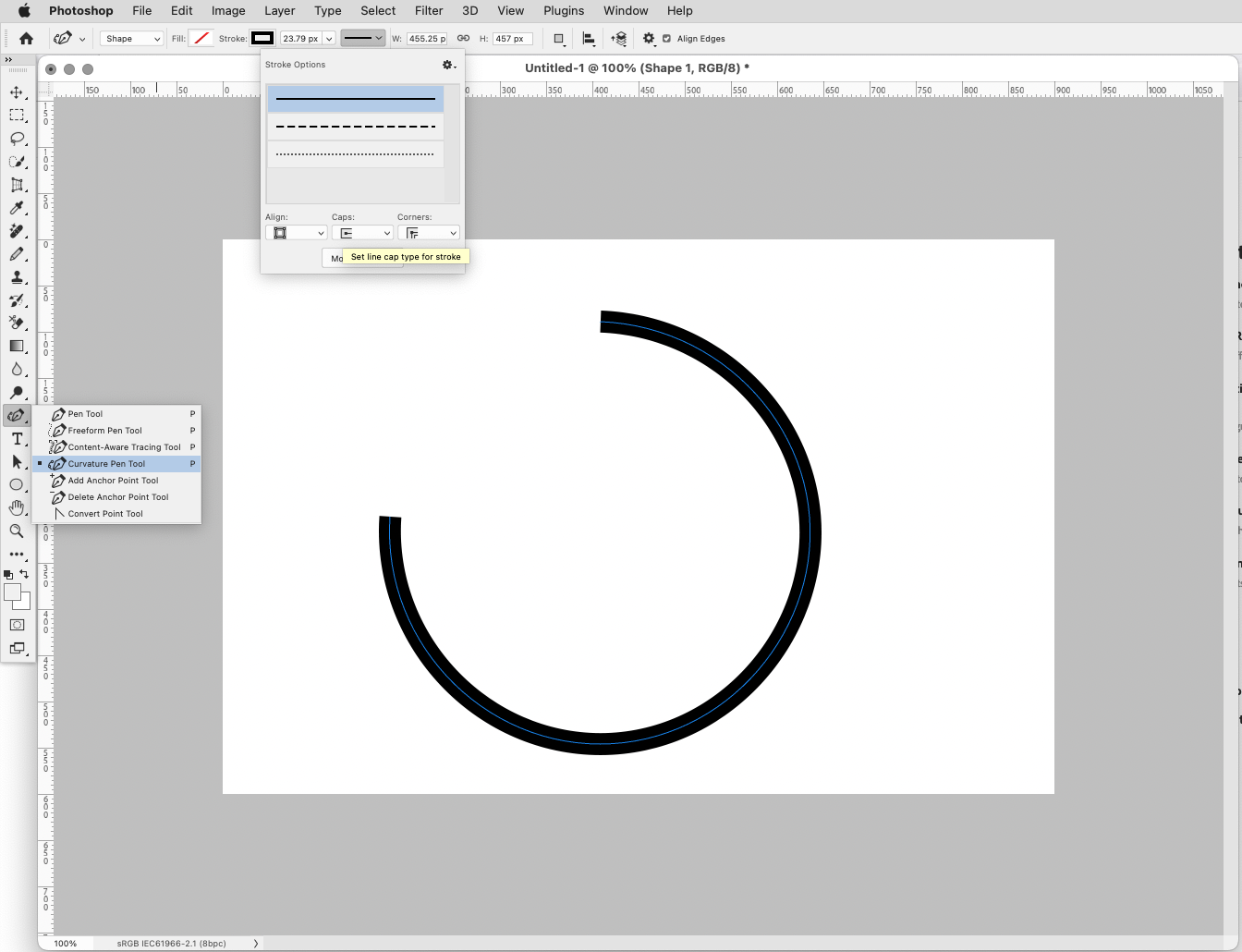Select the Curvature Pen Tool from the menu
Viewport: 1242px width, 952px height.
(x=107, y=463)
